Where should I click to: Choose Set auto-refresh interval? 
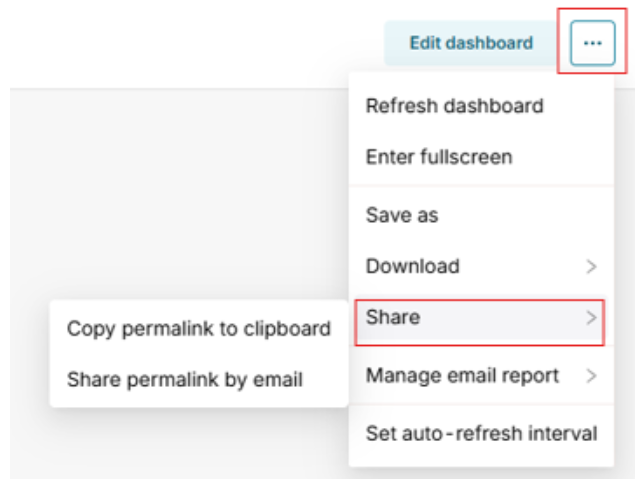click(481, 434)
